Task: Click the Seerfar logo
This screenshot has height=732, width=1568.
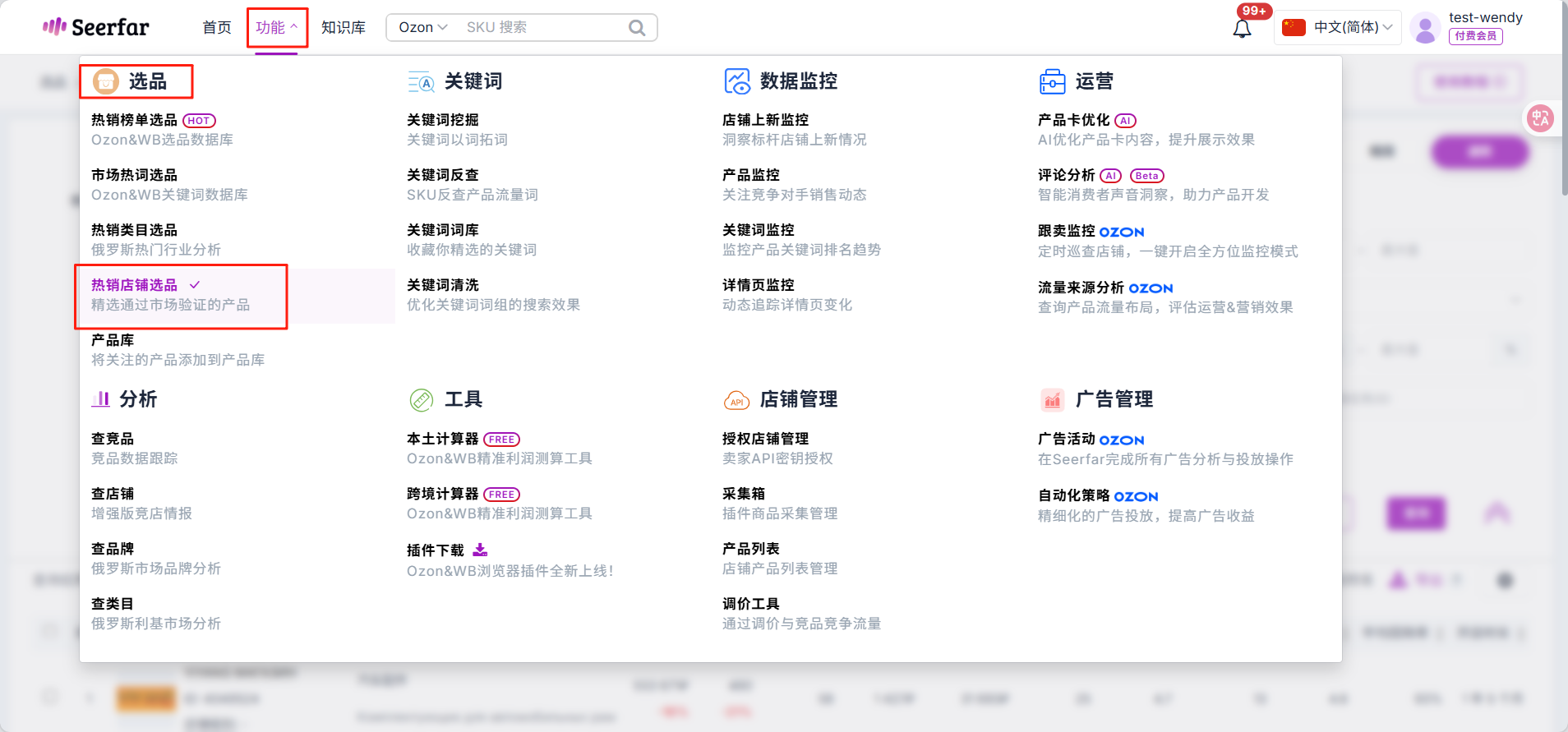Action: coord(95,27)
